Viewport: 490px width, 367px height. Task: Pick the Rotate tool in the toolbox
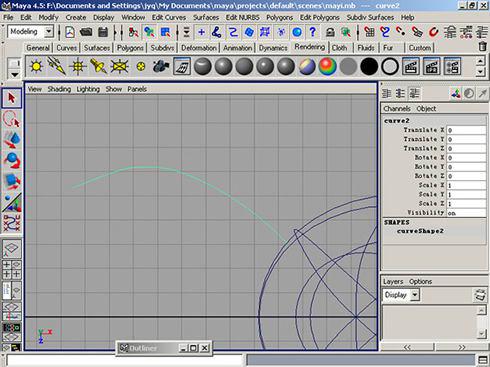(x=12, y=161)
